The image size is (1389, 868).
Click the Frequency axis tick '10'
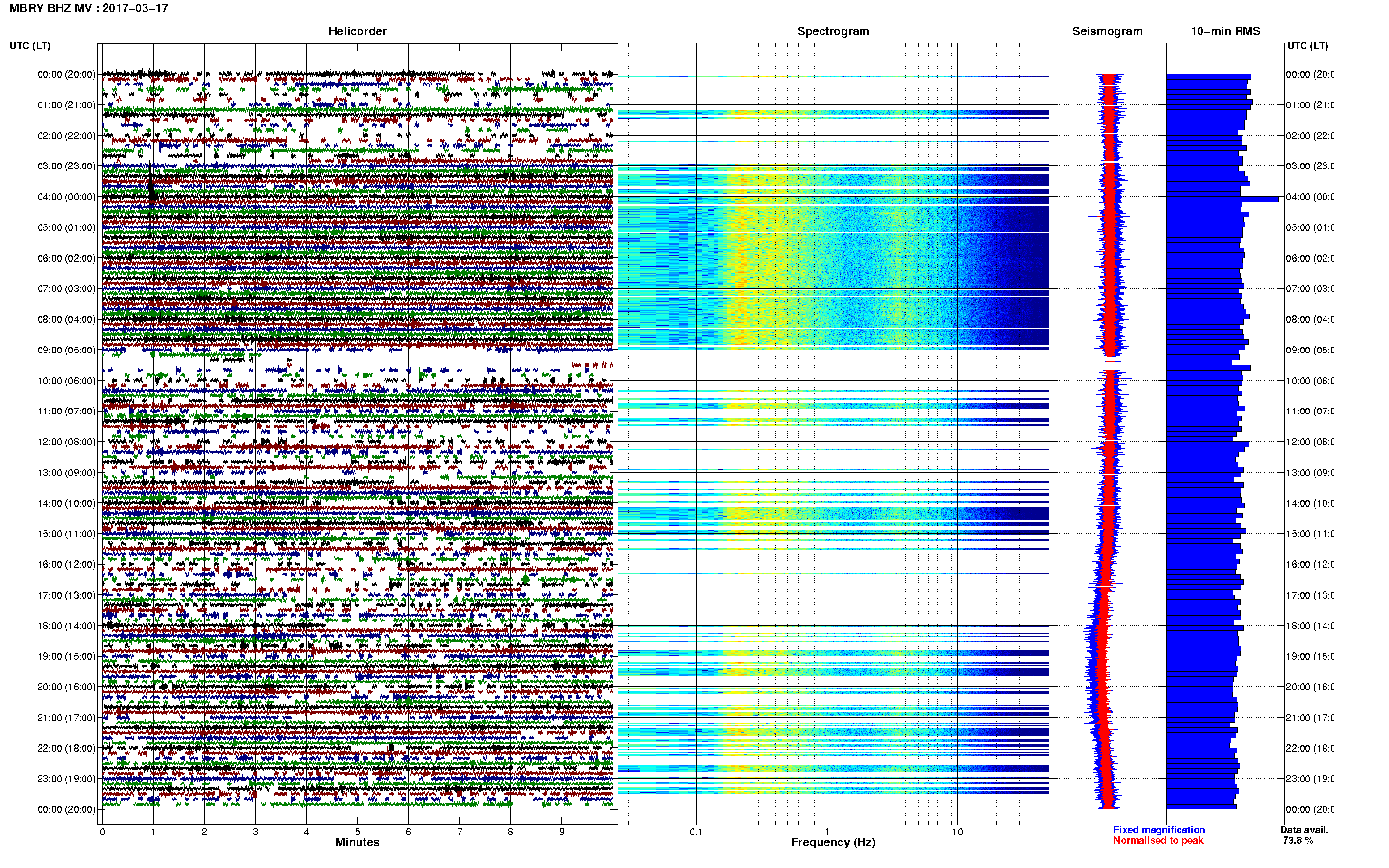957,832
